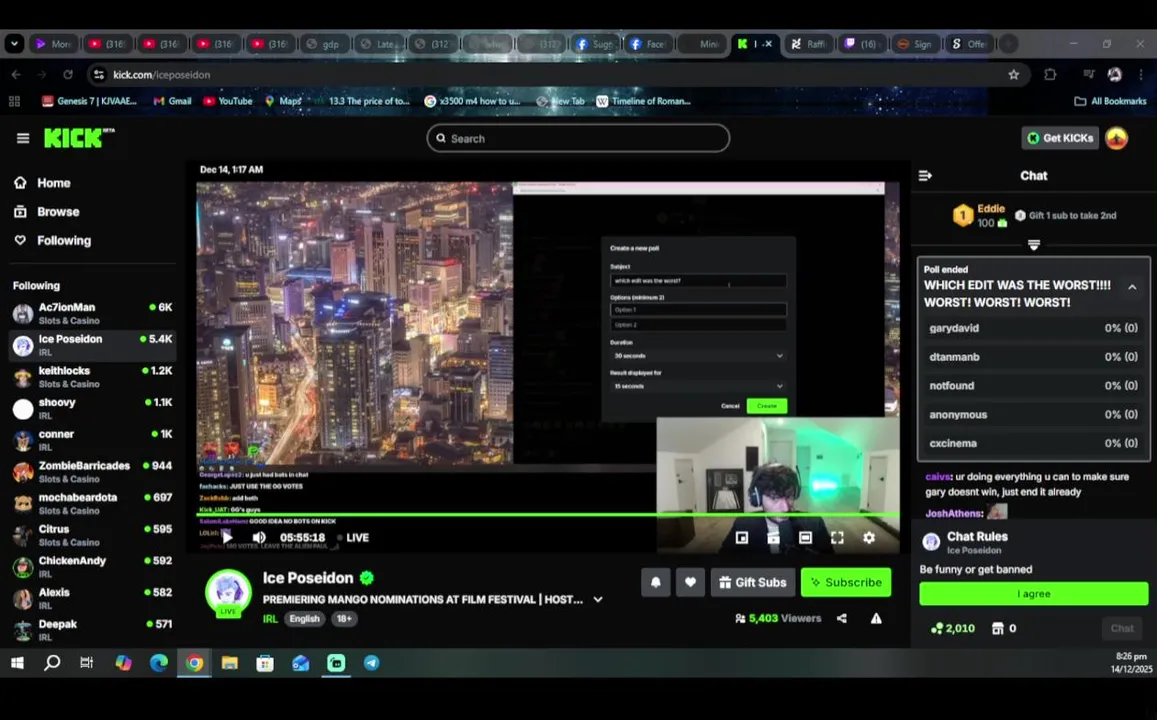Open Timeline of Roman bookmark
1157x720 pixels.
coord(643,101)
